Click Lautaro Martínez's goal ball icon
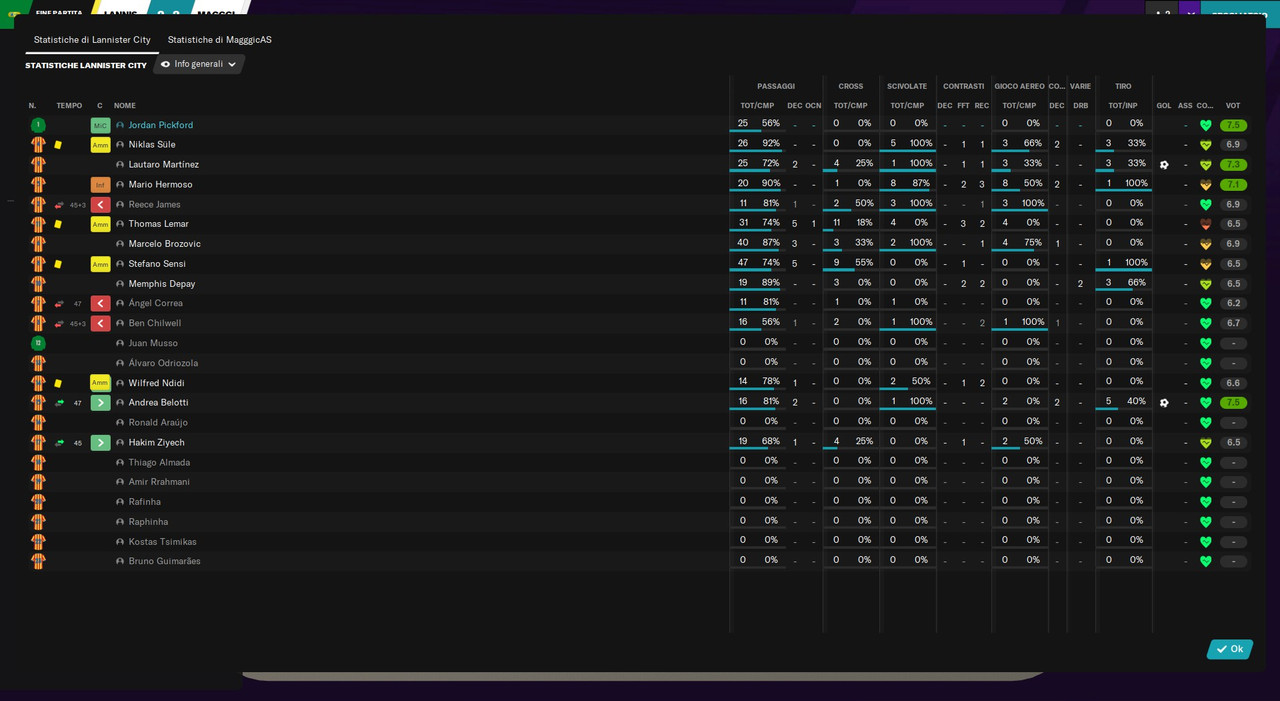The width and height of the screenshot is (1280, 701). coord(1164,165)
